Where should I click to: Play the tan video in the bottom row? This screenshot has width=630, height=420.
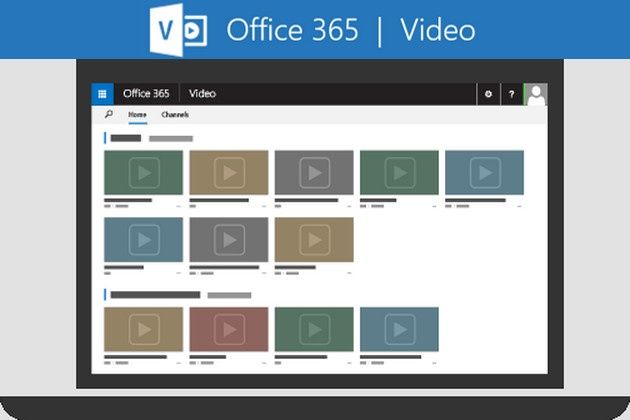coord(143,329)
